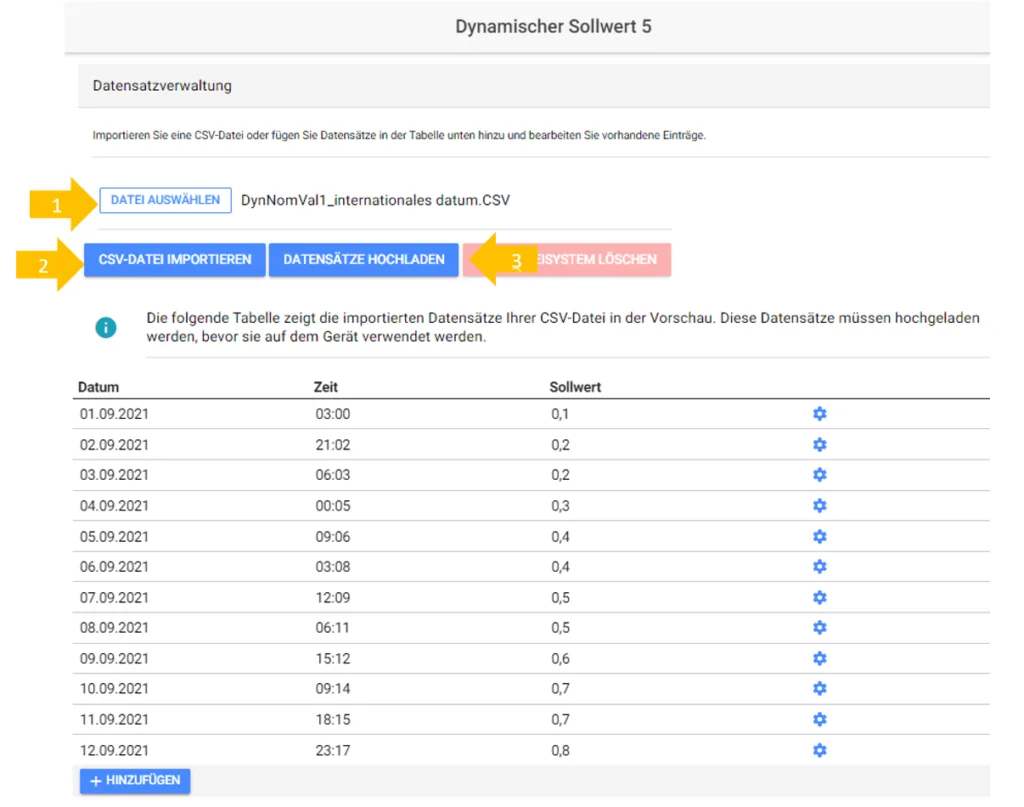Click the time value 06:11
1024x807 pixels.
(333, 627)
